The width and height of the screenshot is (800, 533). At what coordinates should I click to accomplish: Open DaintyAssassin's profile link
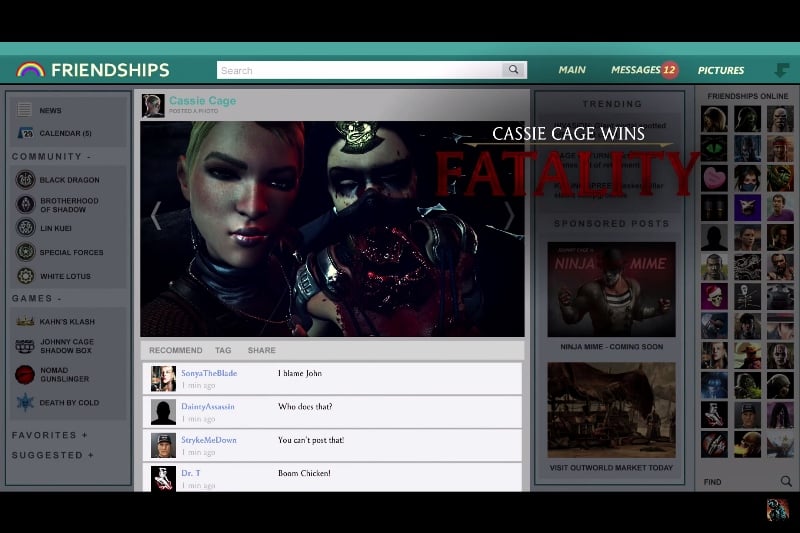click(x=208, y=407)
